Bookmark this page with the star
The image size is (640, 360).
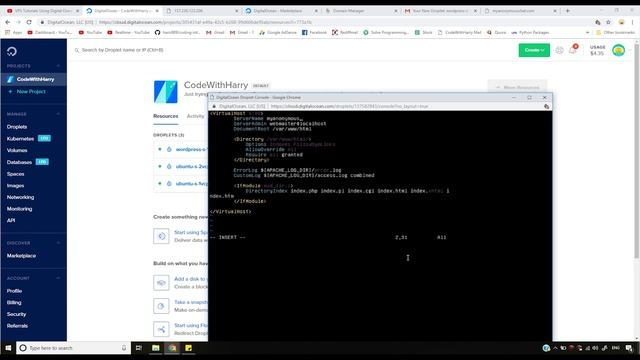point(608,22)
